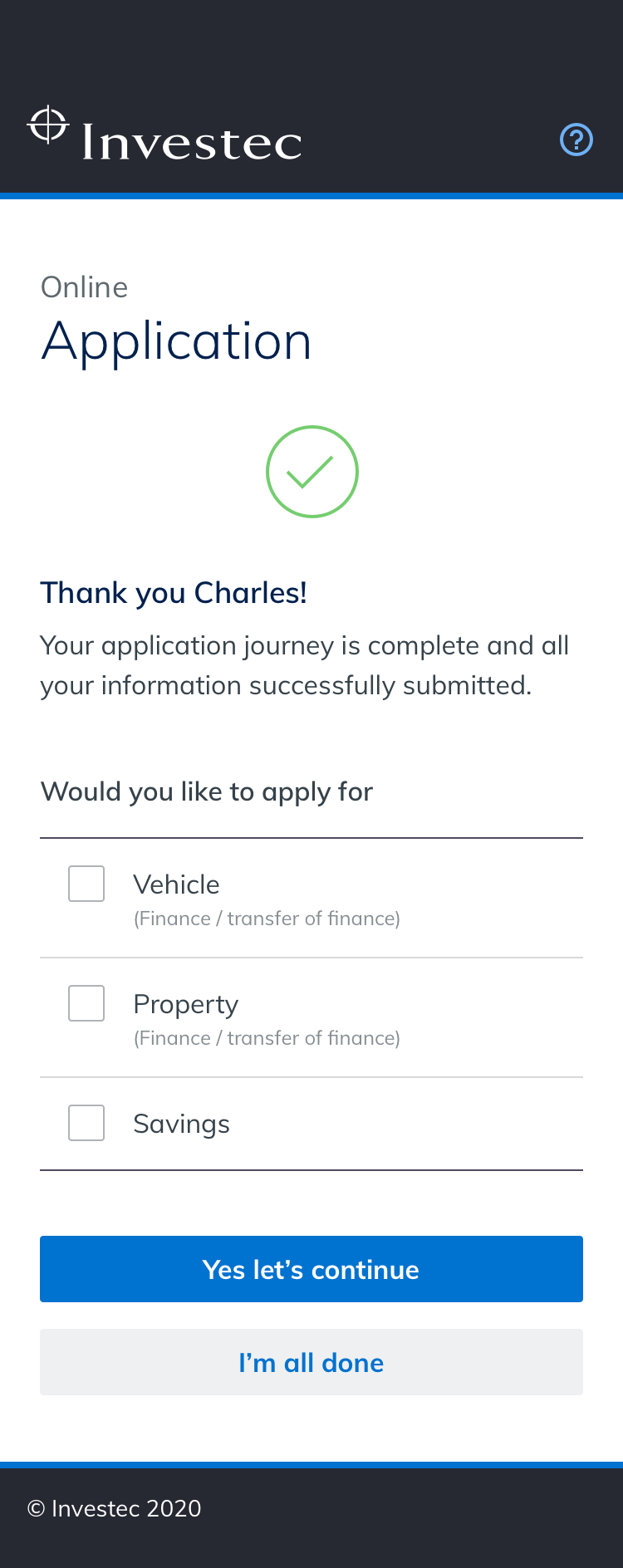This screenshot has width=623, height=1568.
Task: Click the Savings option label
Action: (x=181, y=1124)
